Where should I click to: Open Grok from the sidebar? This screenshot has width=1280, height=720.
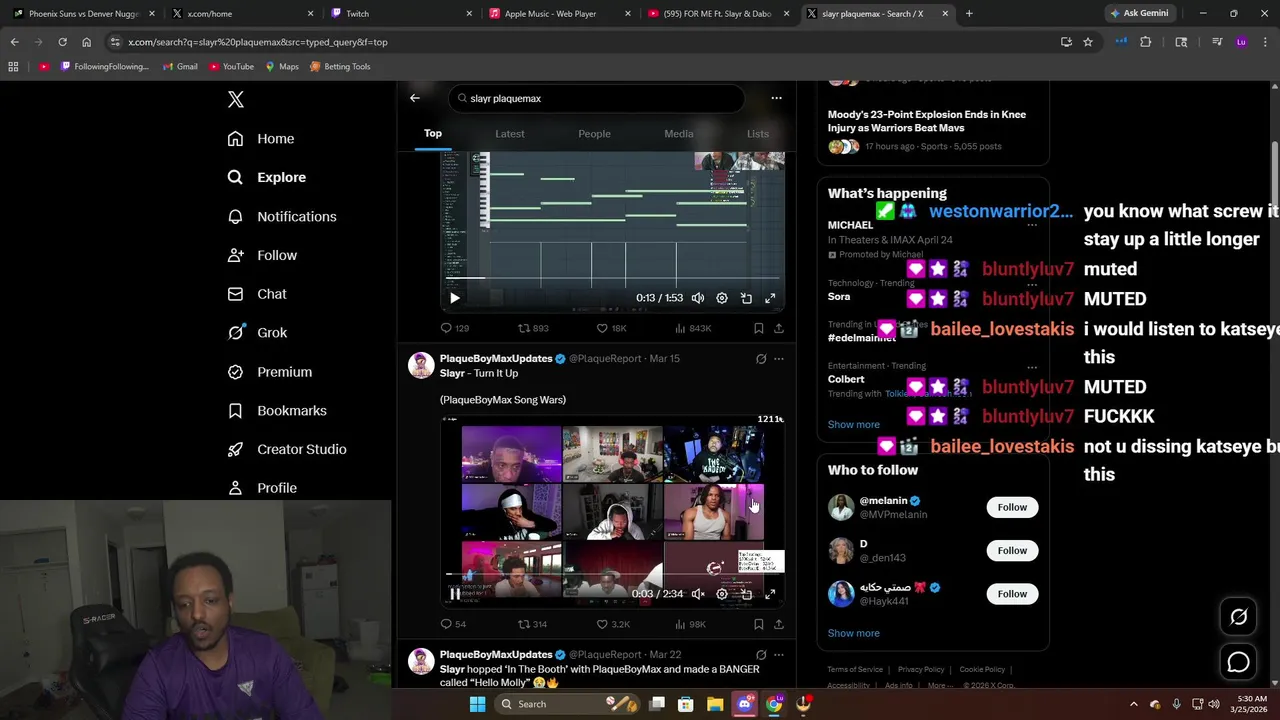tap(256, 333)
